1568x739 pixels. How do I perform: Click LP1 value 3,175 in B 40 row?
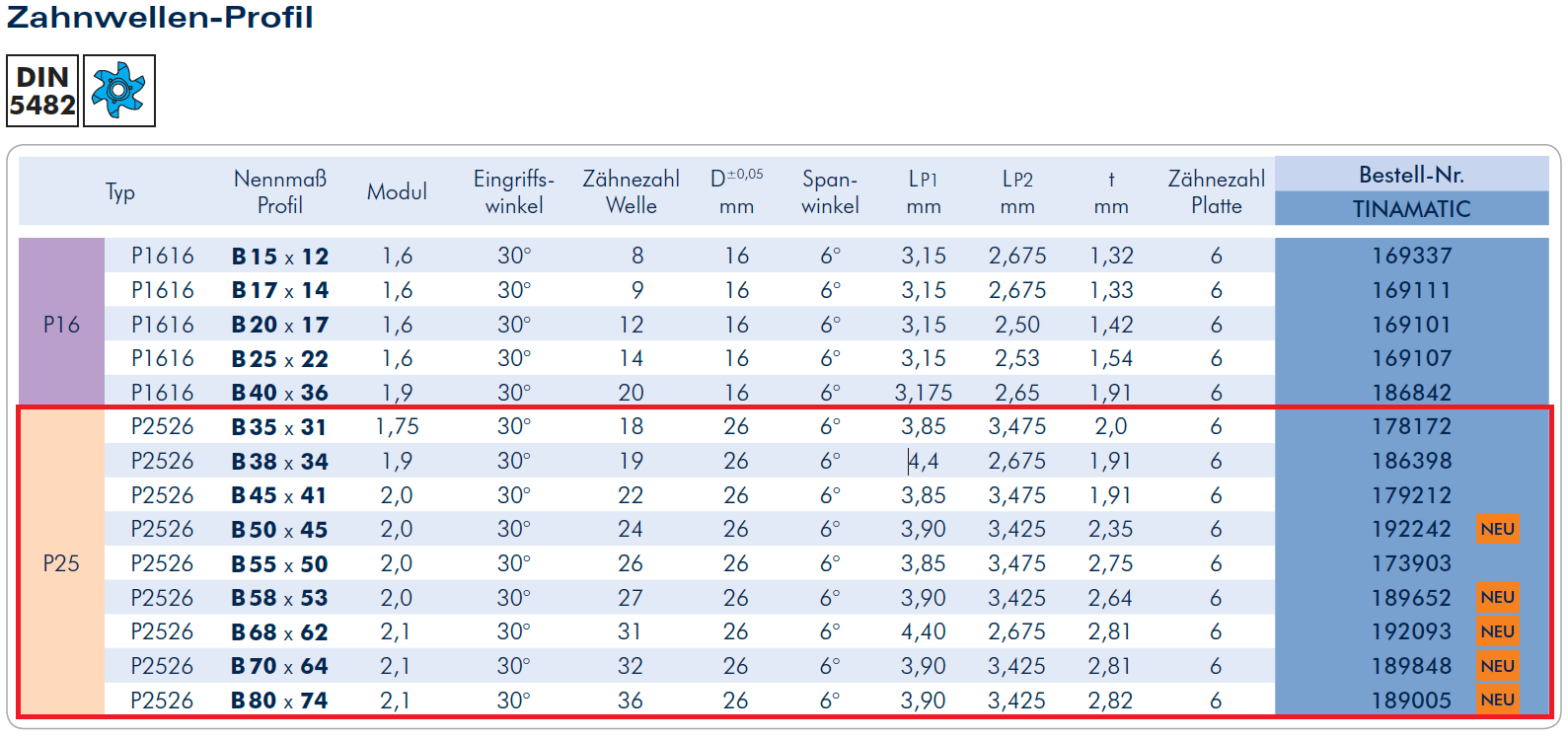[924, 393]
